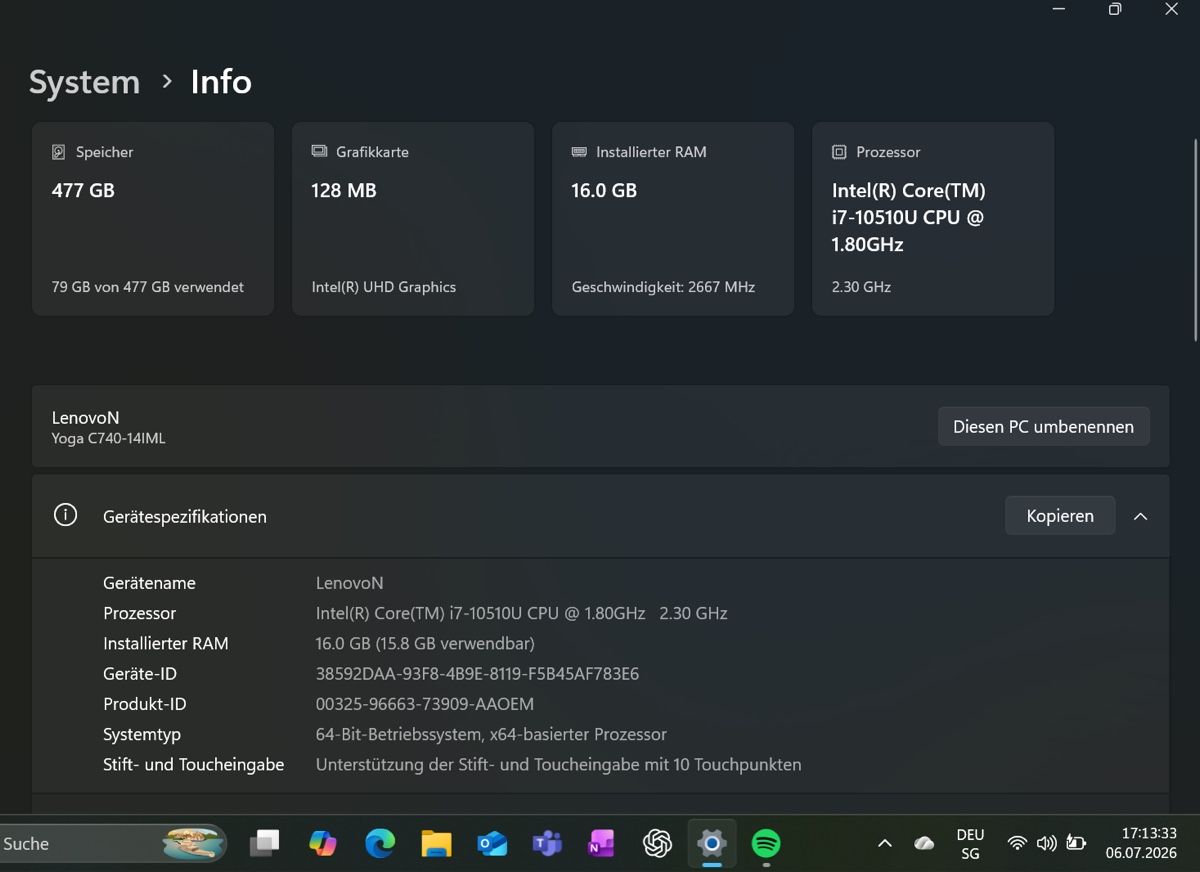Select the Produkt-ID value 00325-96663-73909-AAOEM
1200x872 pixels.
(x=425, y=704)
